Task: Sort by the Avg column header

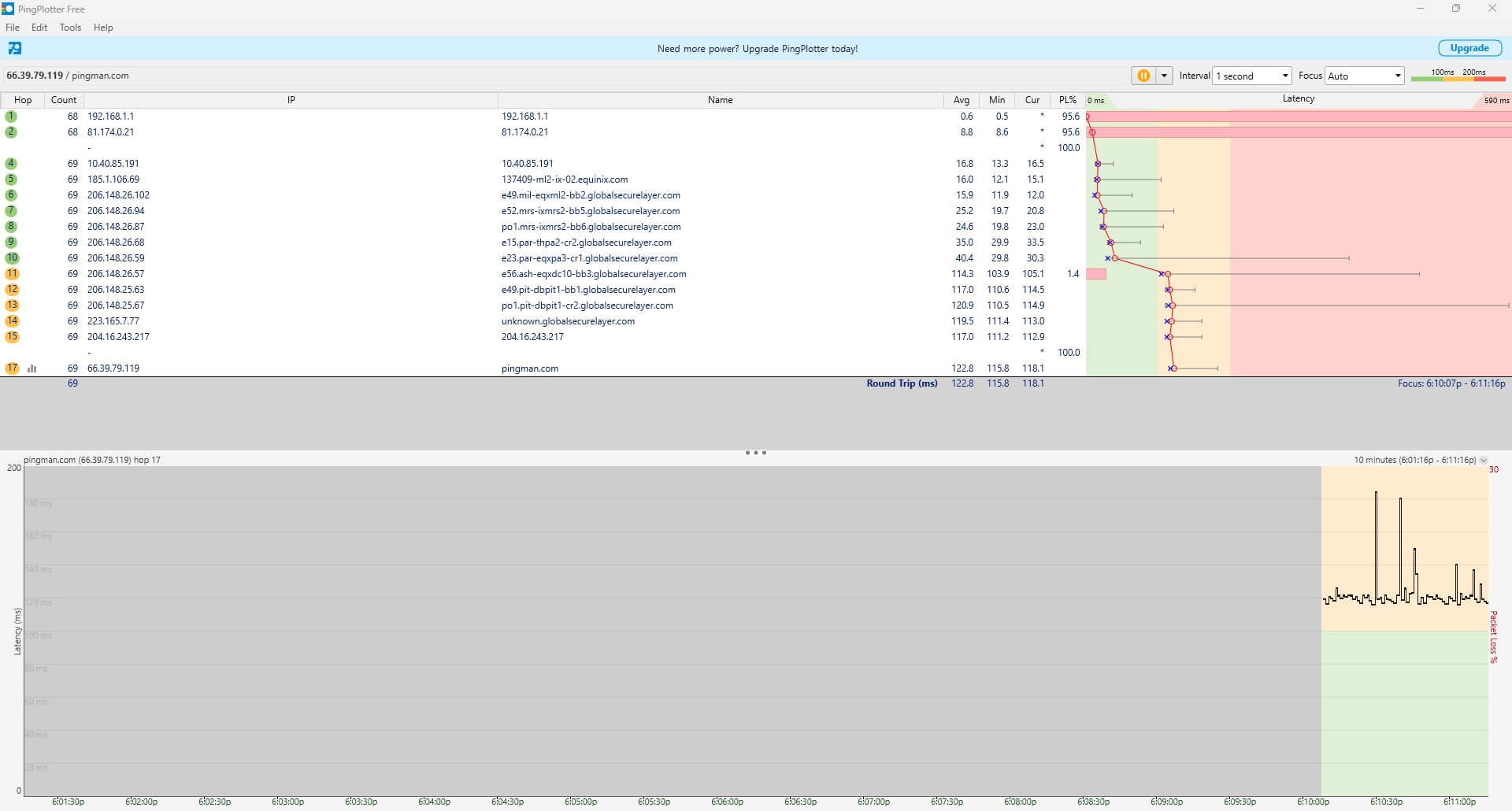Action: (962, 100)
